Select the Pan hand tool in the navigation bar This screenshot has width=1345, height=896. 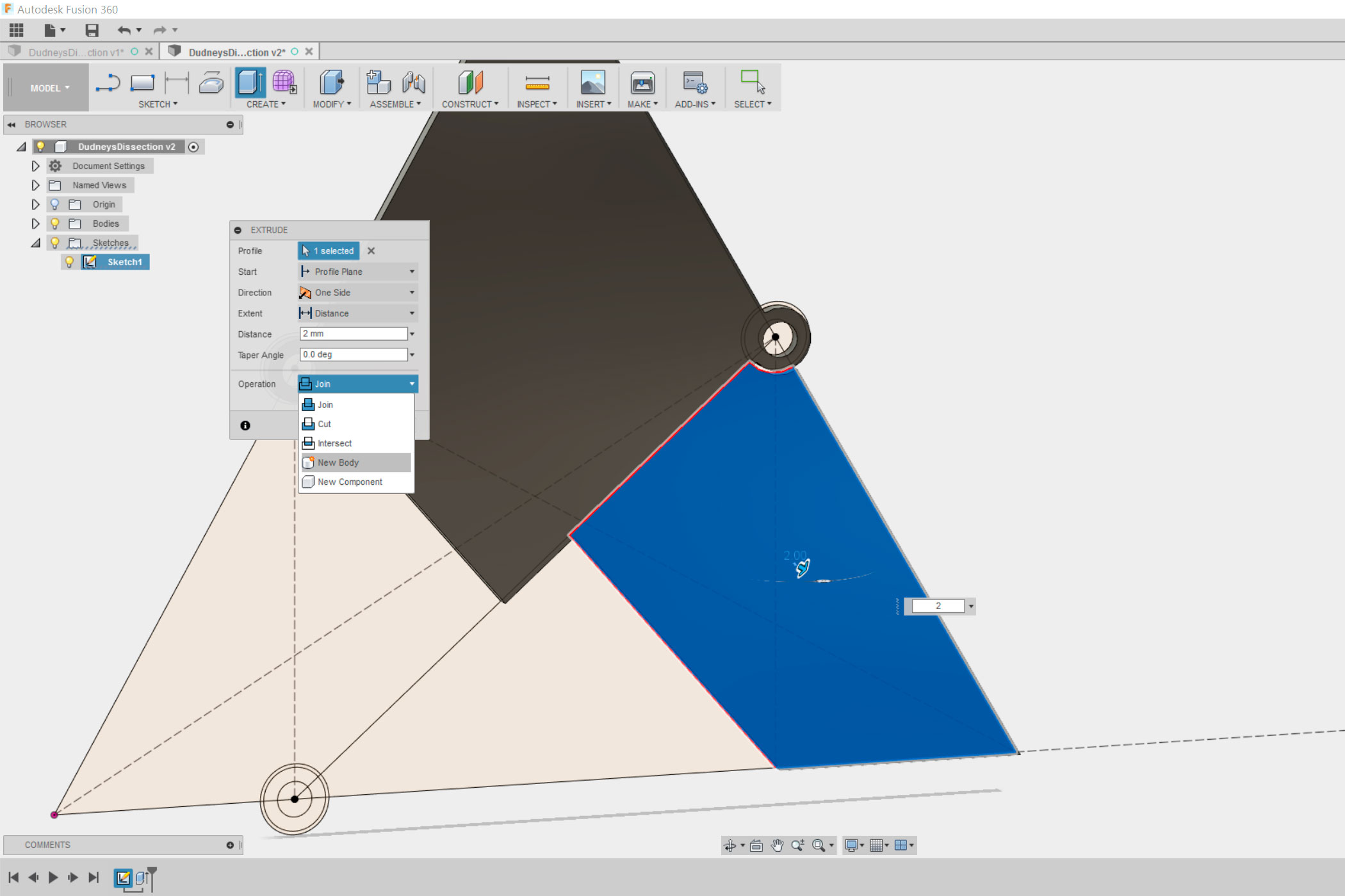pyautogui.click(x=777, y=845)
